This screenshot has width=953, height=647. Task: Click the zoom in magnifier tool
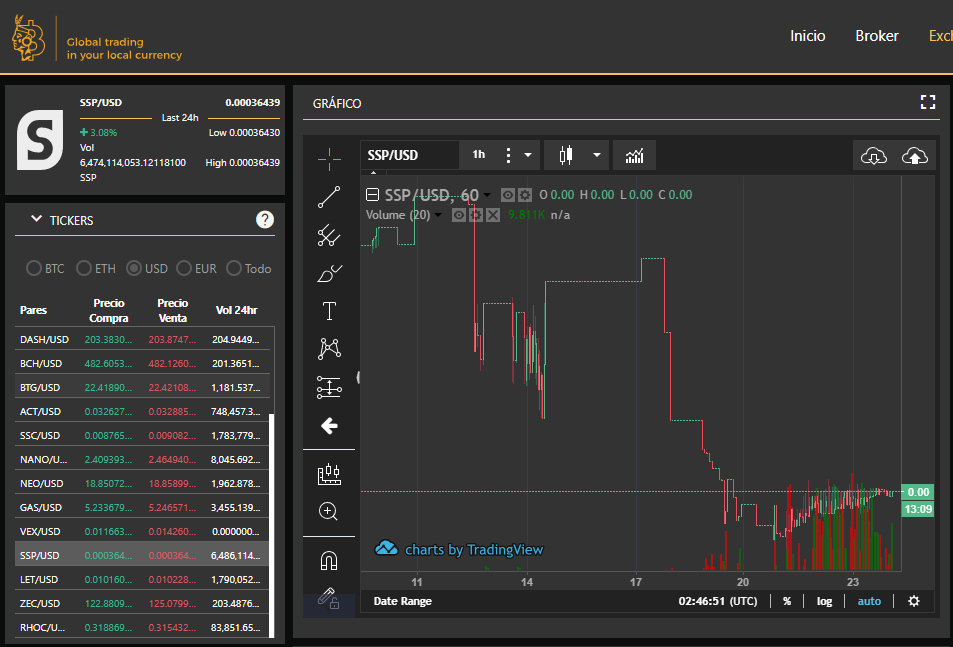[x=329, y=511]
